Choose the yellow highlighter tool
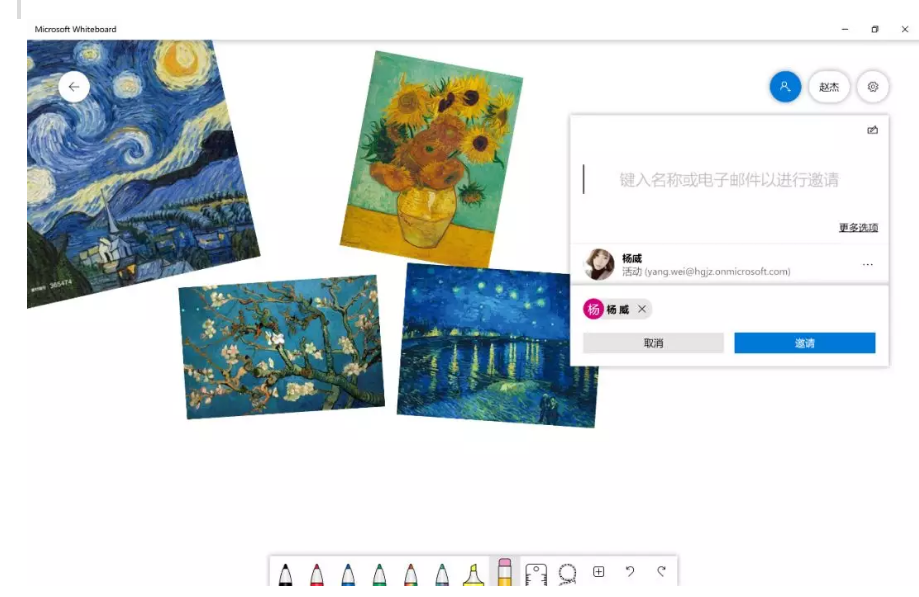 coord(474,574)
